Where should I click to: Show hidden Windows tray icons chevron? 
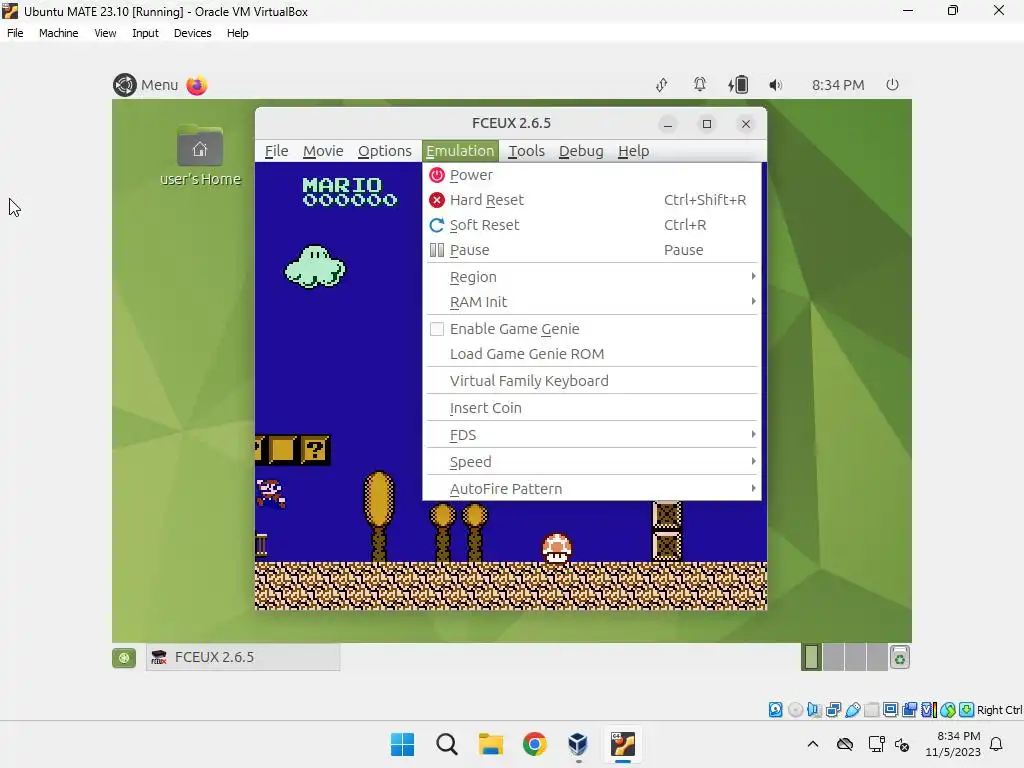[x=812, y=744]
